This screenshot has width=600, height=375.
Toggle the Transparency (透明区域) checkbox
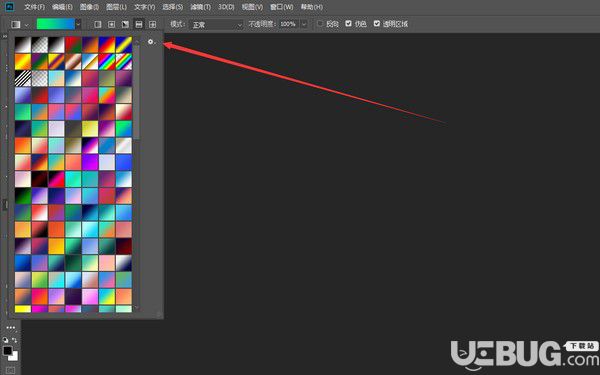click(x=377, y=24)
